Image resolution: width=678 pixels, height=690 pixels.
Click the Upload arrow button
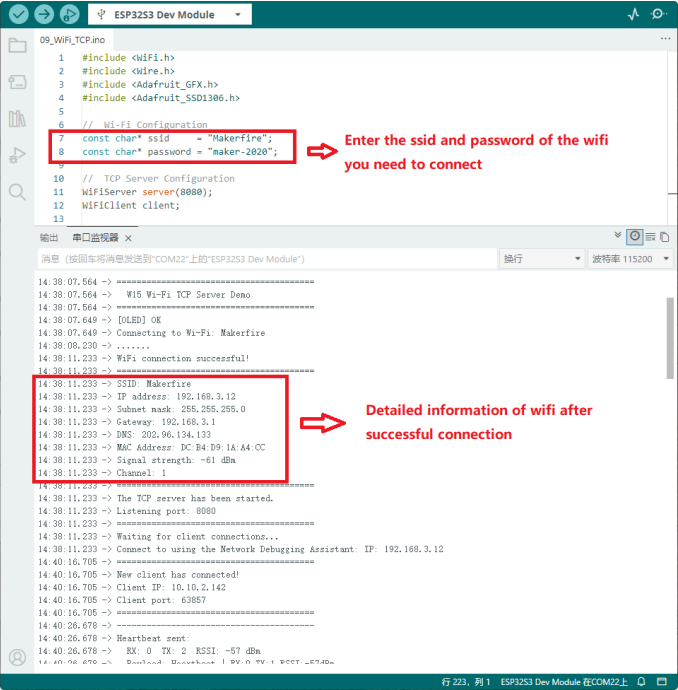pos(44,15)
